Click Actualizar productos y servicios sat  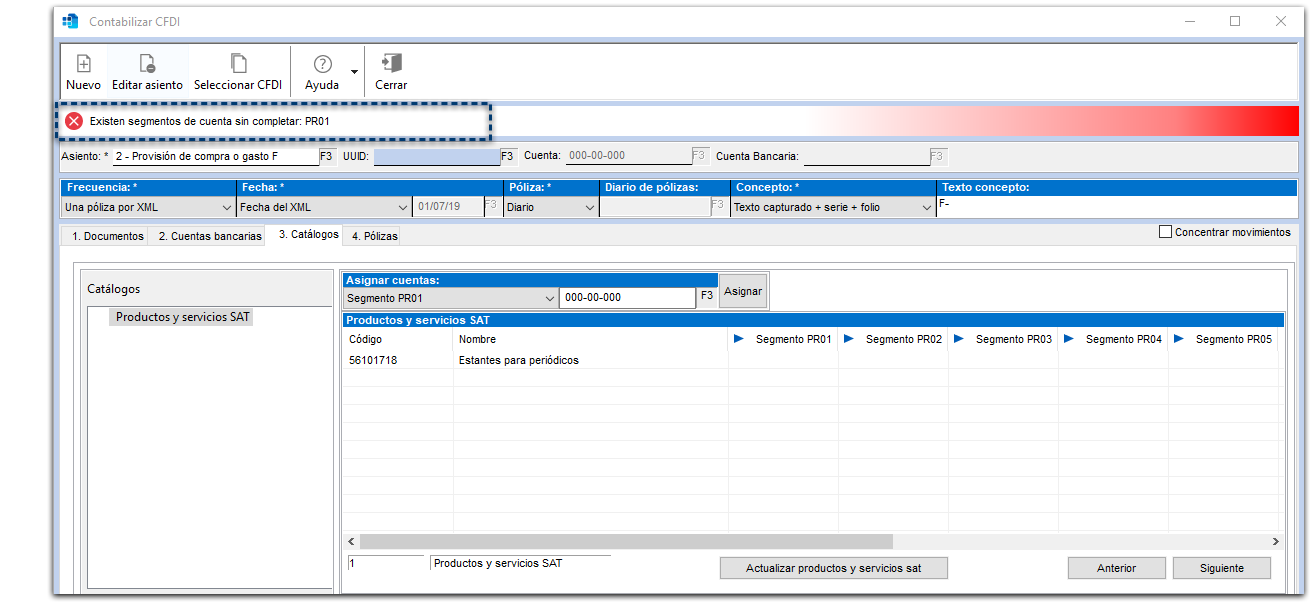click(833, 567)
